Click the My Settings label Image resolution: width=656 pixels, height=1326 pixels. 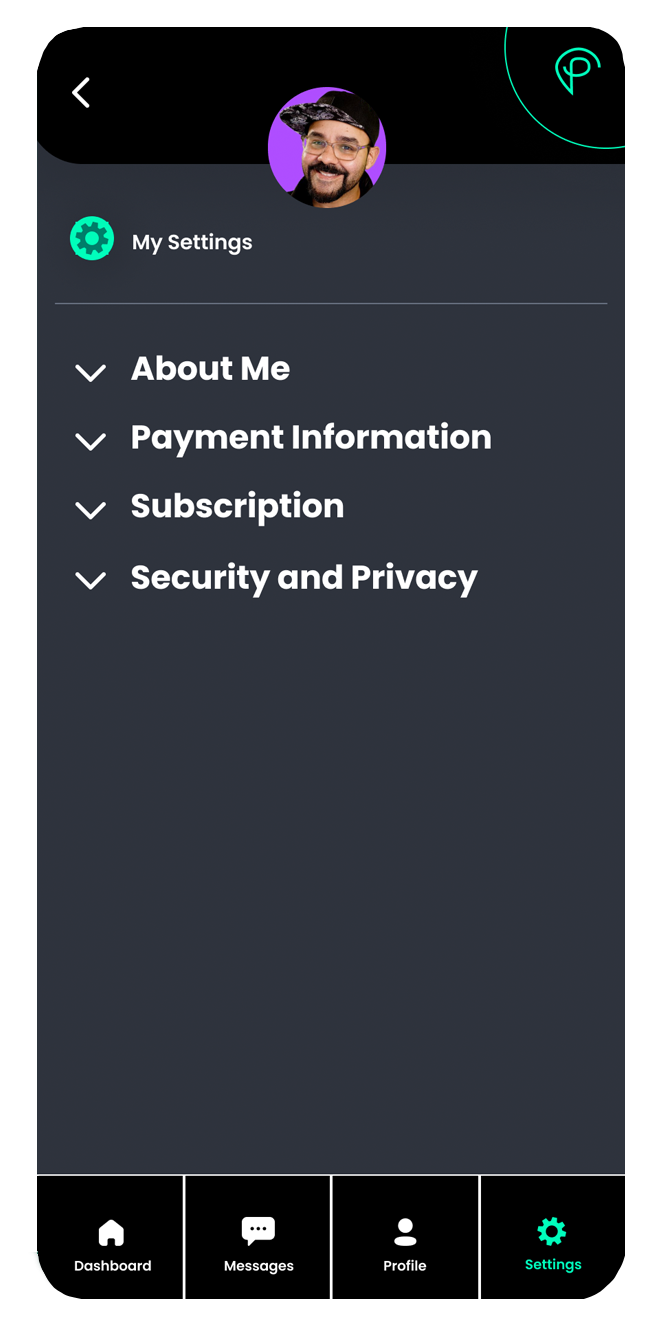click(192, 242)
